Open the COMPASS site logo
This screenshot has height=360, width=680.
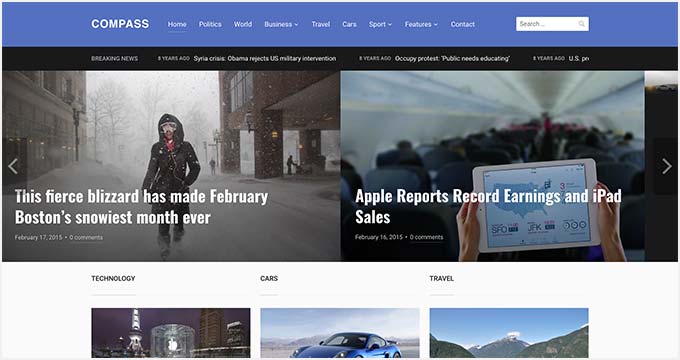pyautogui.click(x=120, y=24)
